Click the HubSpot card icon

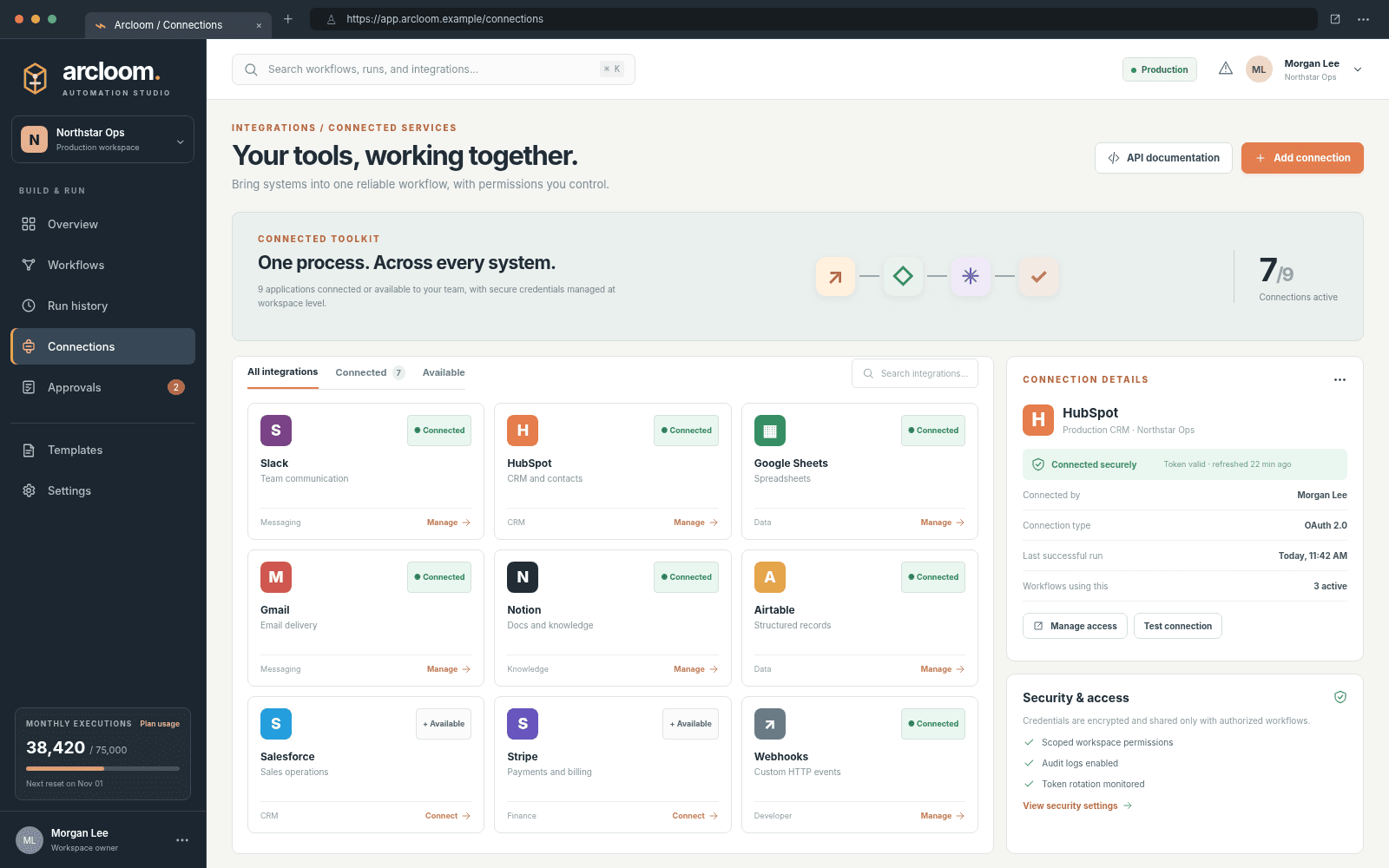pyautogui.click(x=523, y=431)
